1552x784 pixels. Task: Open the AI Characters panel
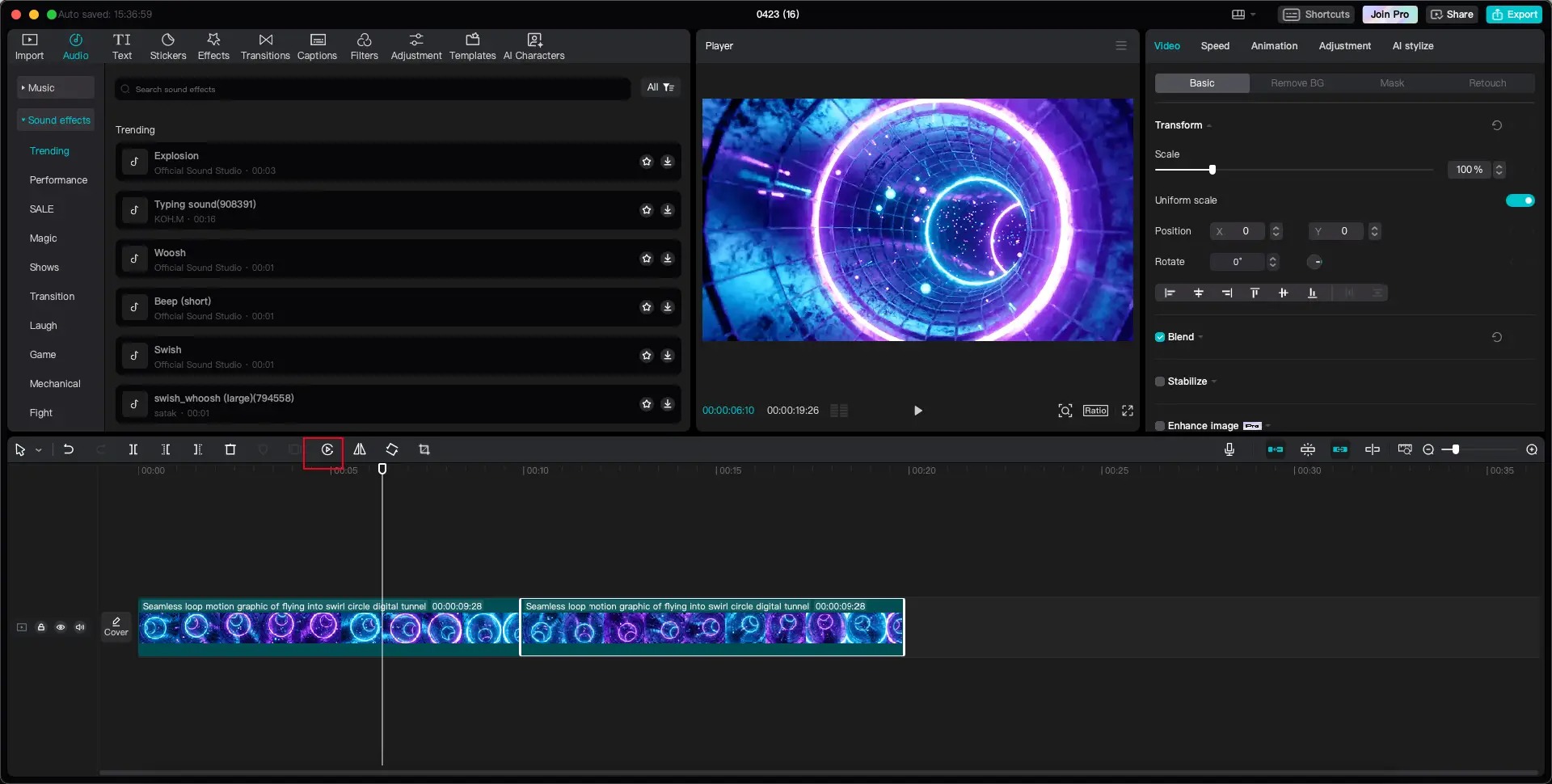(x=533, y=47)
